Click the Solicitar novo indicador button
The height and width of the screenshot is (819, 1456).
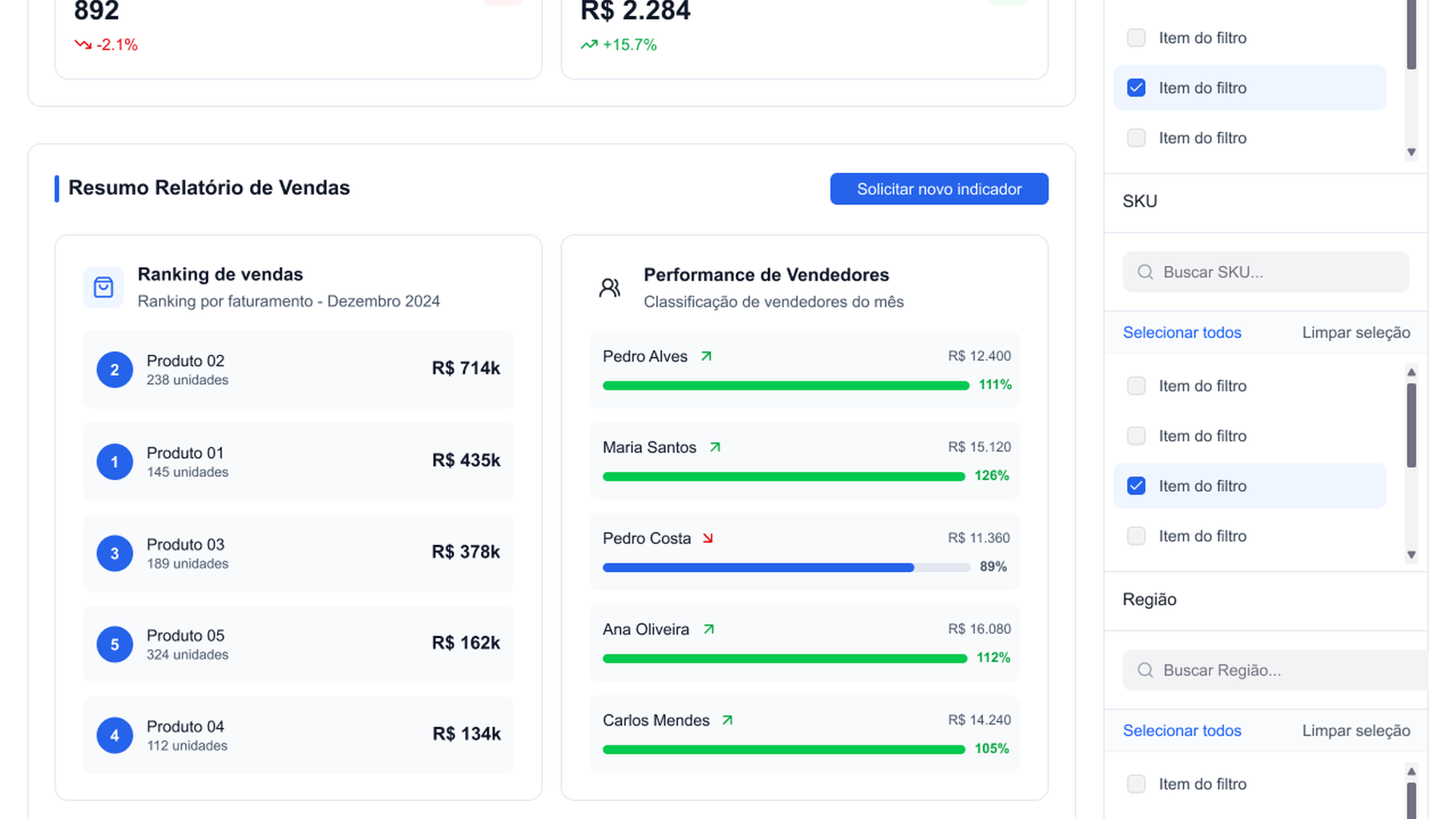(939, 189)
